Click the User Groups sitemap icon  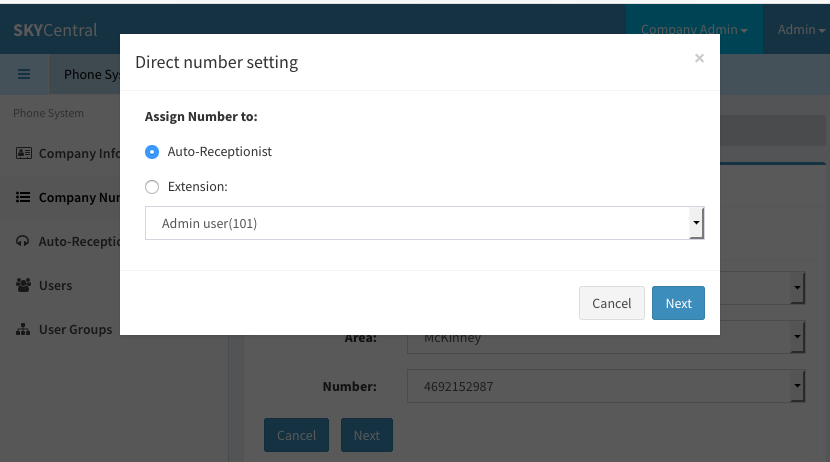tap(23, 329)
